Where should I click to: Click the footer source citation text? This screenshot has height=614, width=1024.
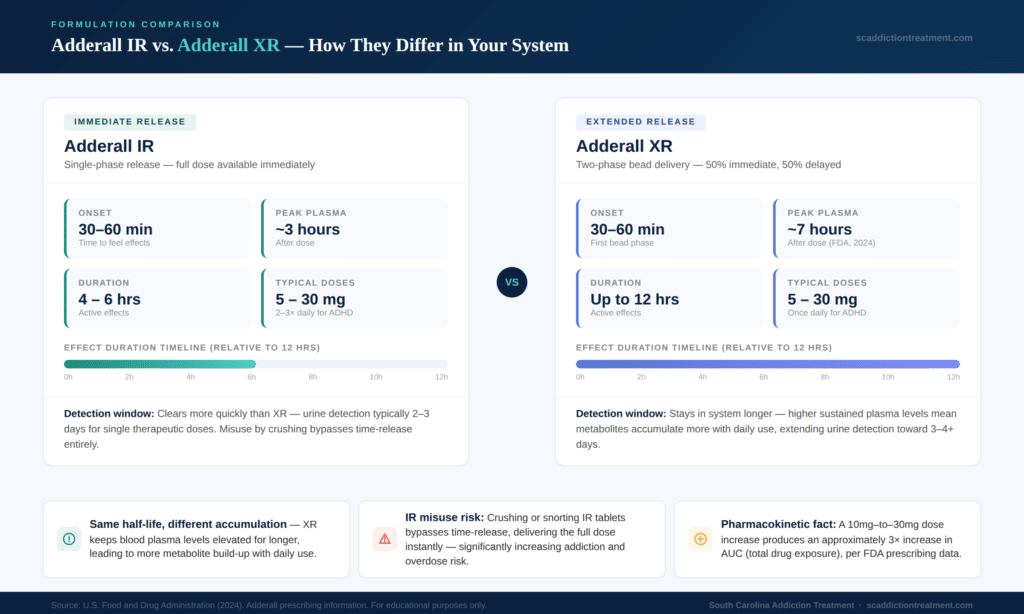(x=268, y=606)
